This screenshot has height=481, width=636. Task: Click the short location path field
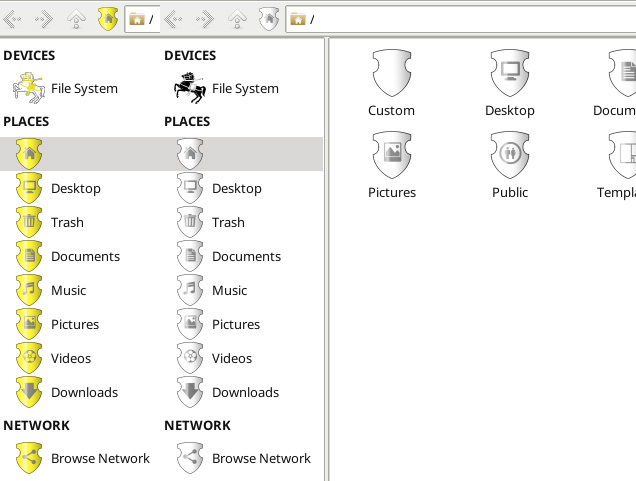(x=142, y=19)
